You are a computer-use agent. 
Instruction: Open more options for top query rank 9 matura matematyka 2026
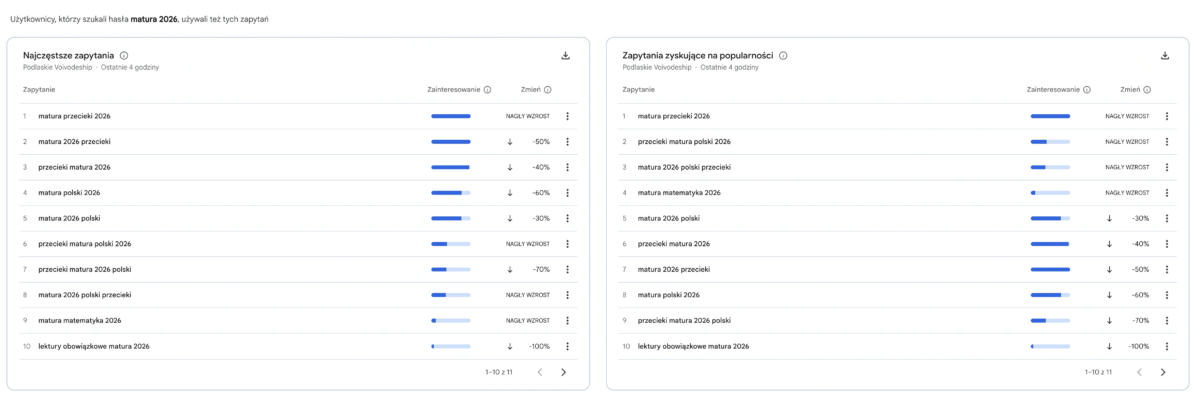pos(567,321)
